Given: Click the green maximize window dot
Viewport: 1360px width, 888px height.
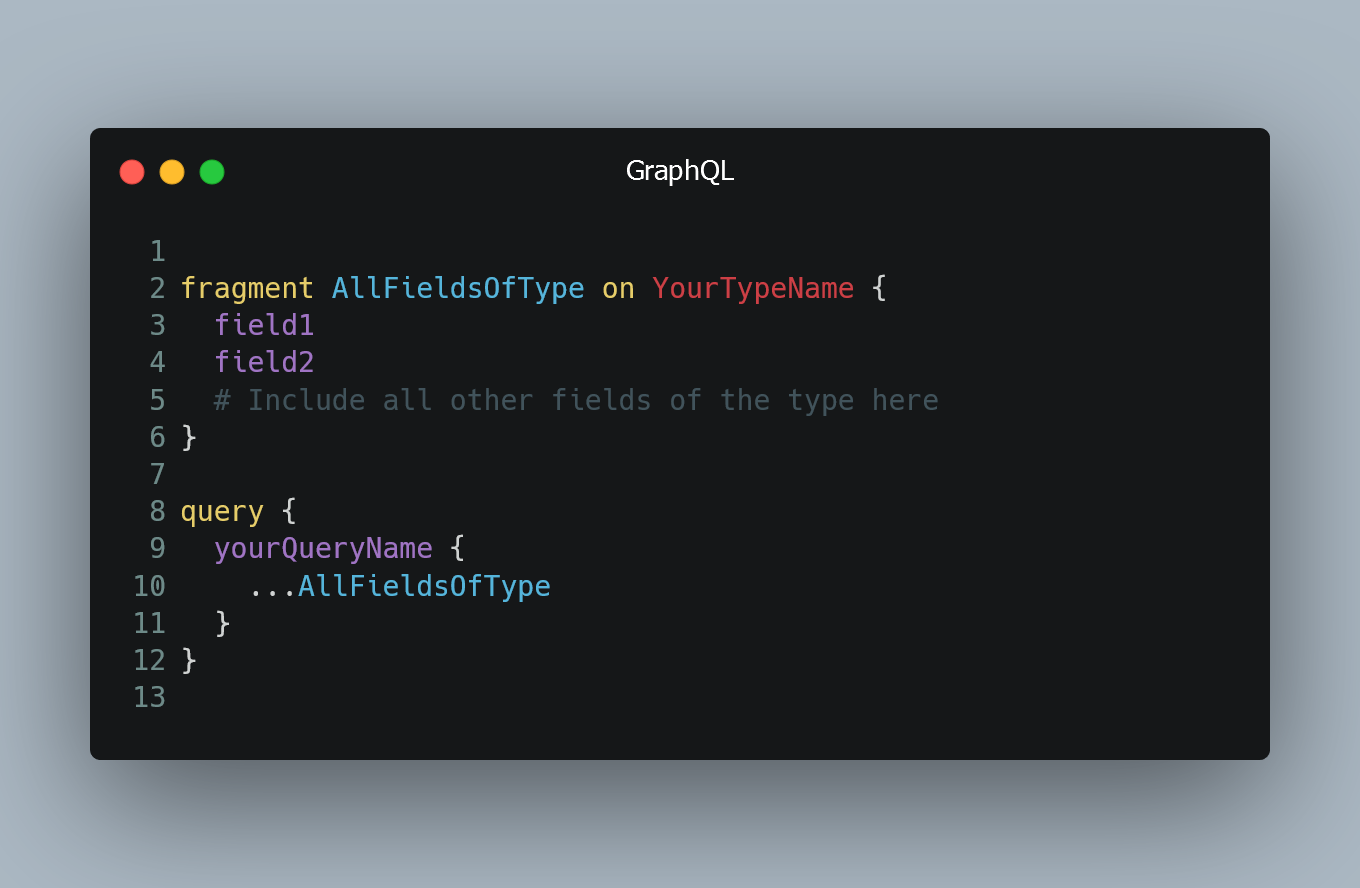Looking at the screenshot, I should point(212,172).
